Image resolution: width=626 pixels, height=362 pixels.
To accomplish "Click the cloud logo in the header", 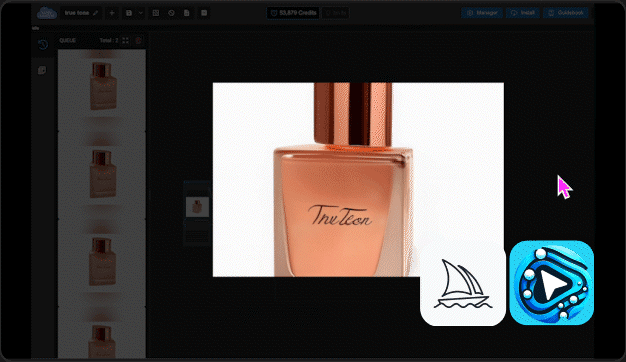I will point(47,13).
